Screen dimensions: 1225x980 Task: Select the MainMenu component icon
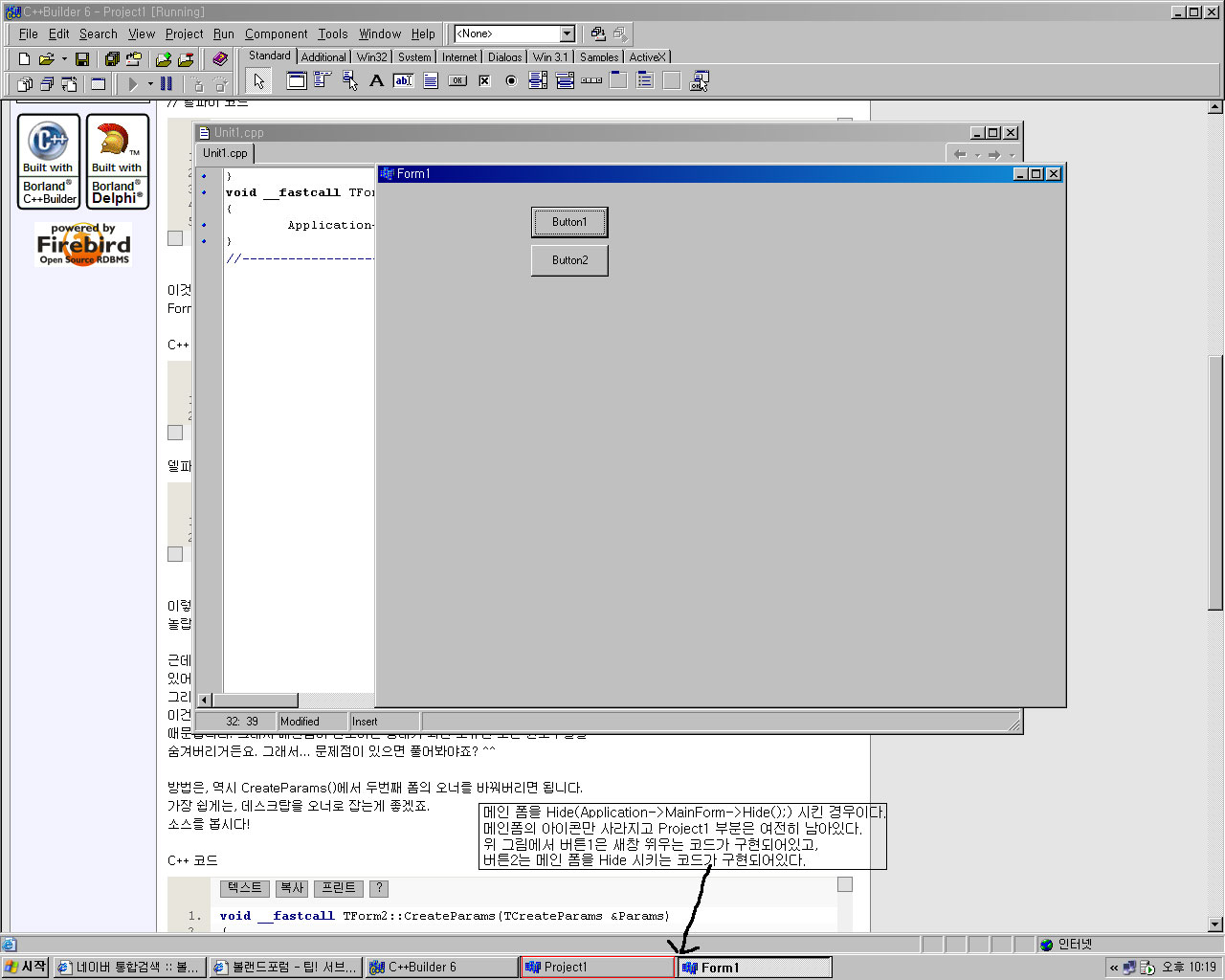click(x=323, y=81)
